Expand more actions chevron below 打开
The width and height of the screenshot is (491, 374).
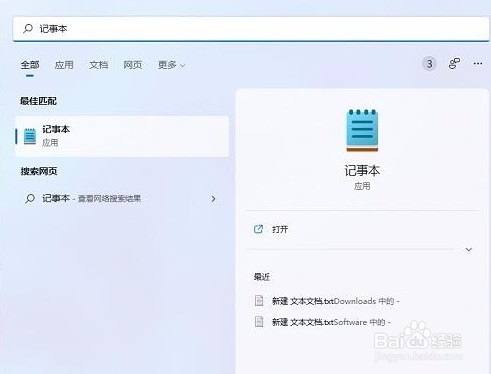pyautogui.click(x=469, y=250)
